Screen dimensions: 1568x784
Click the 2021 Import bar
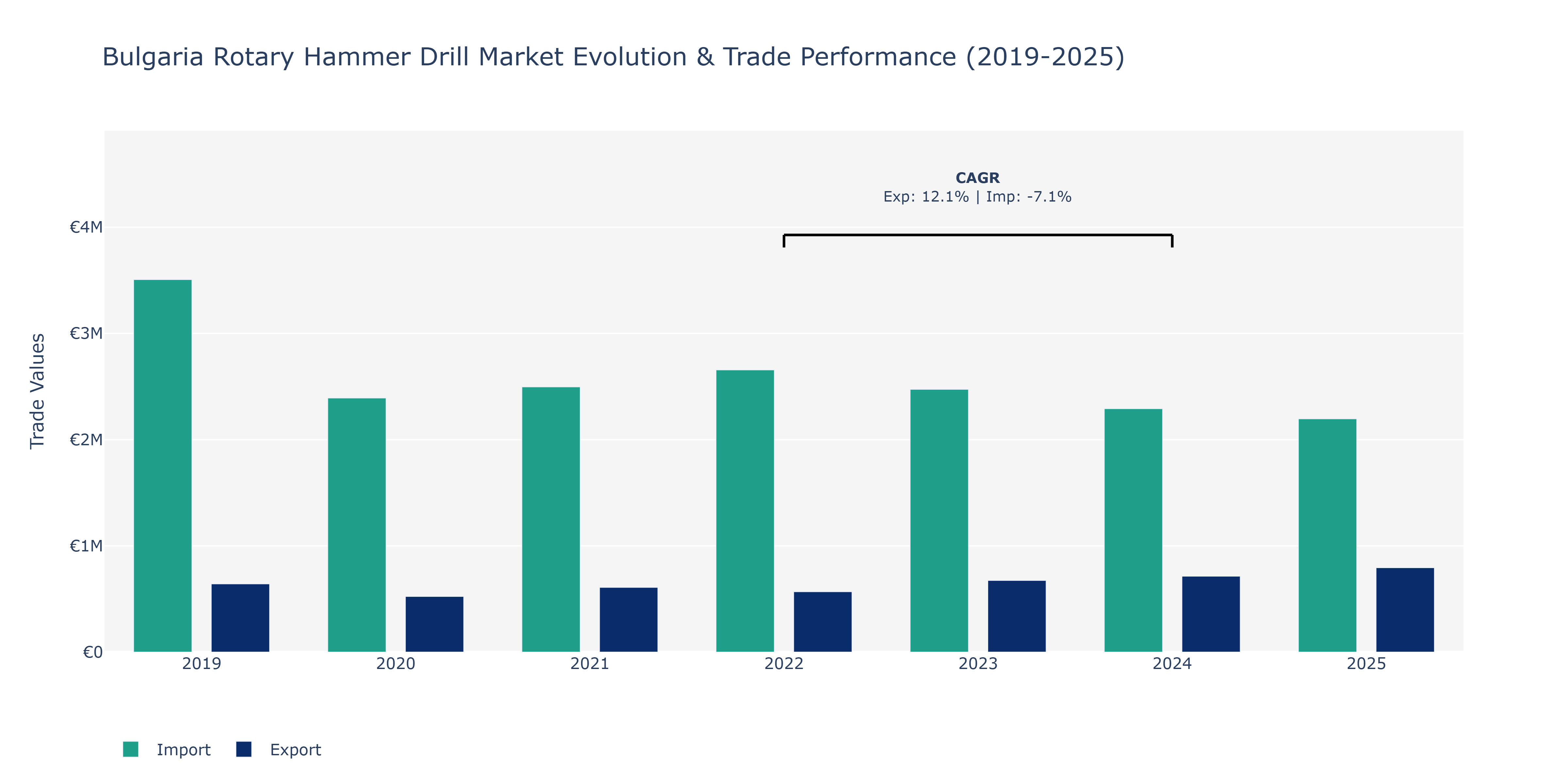click(x=551, y=519)
